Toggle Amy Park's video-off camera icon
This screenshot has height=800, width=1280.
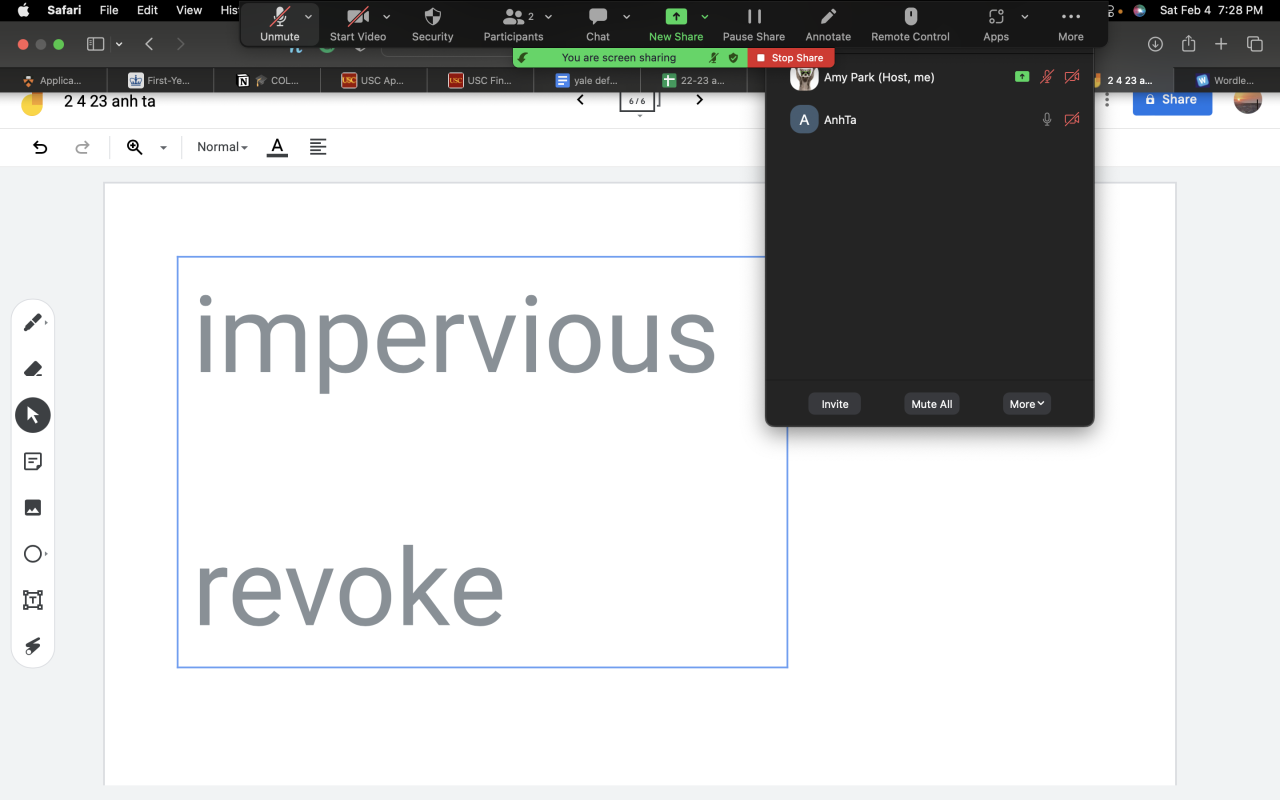[x=1072, y=77]
